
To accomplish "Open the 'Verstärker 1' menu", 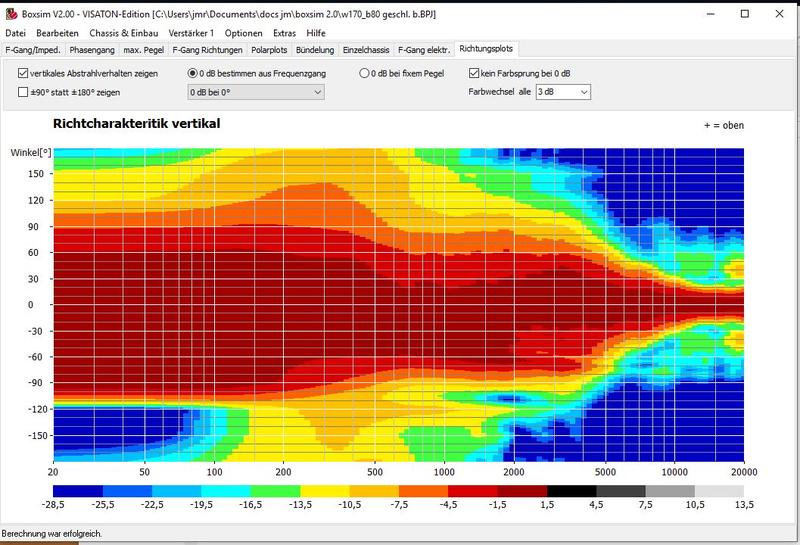I will [x=191, y=33].
